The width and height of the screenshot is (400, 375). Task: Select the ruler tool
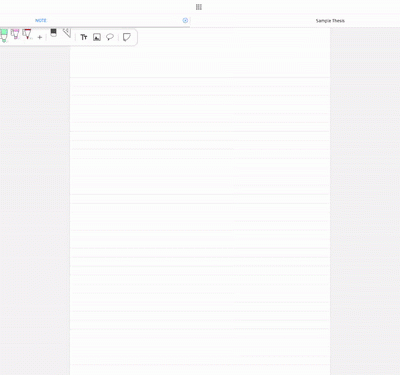coord(67,33)
